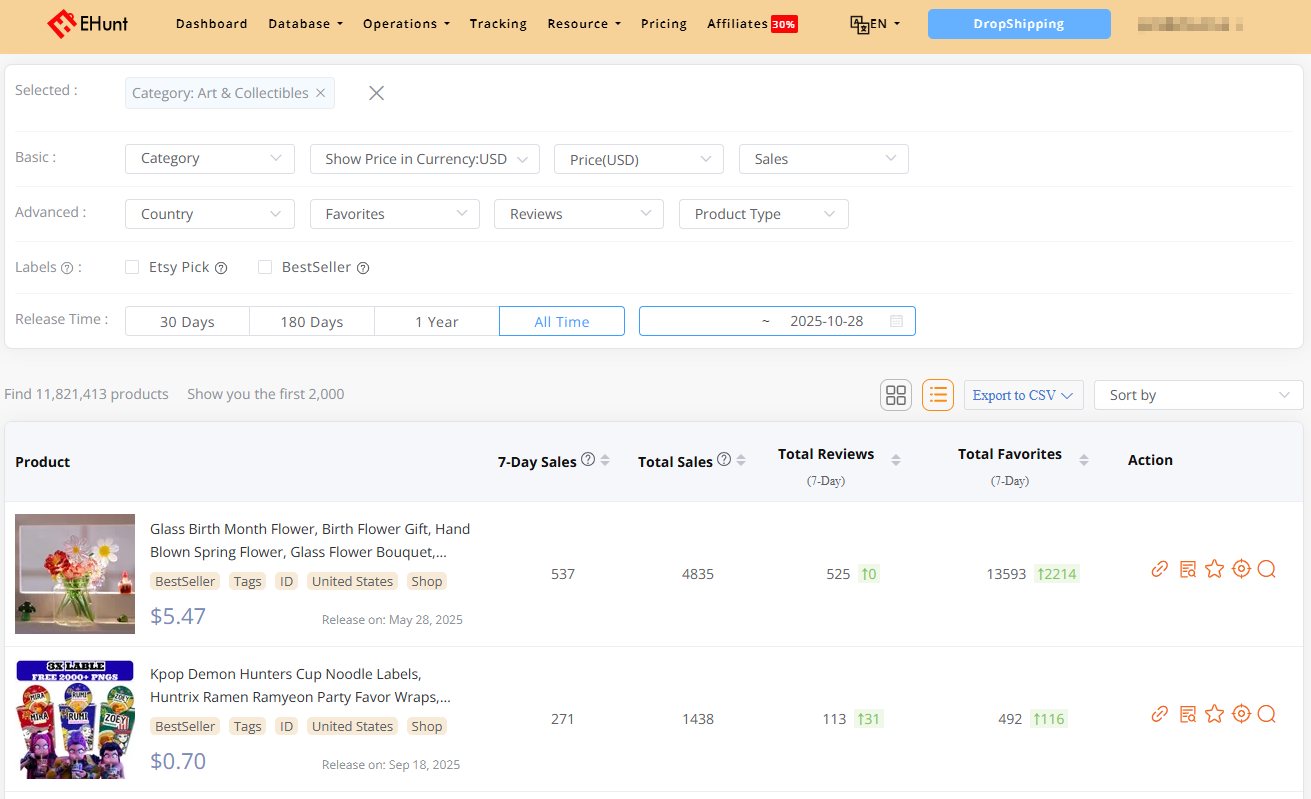1311x799 pixels.
Task: Search similar products with the magnifier icon
Action: [x=1267, y=568]
